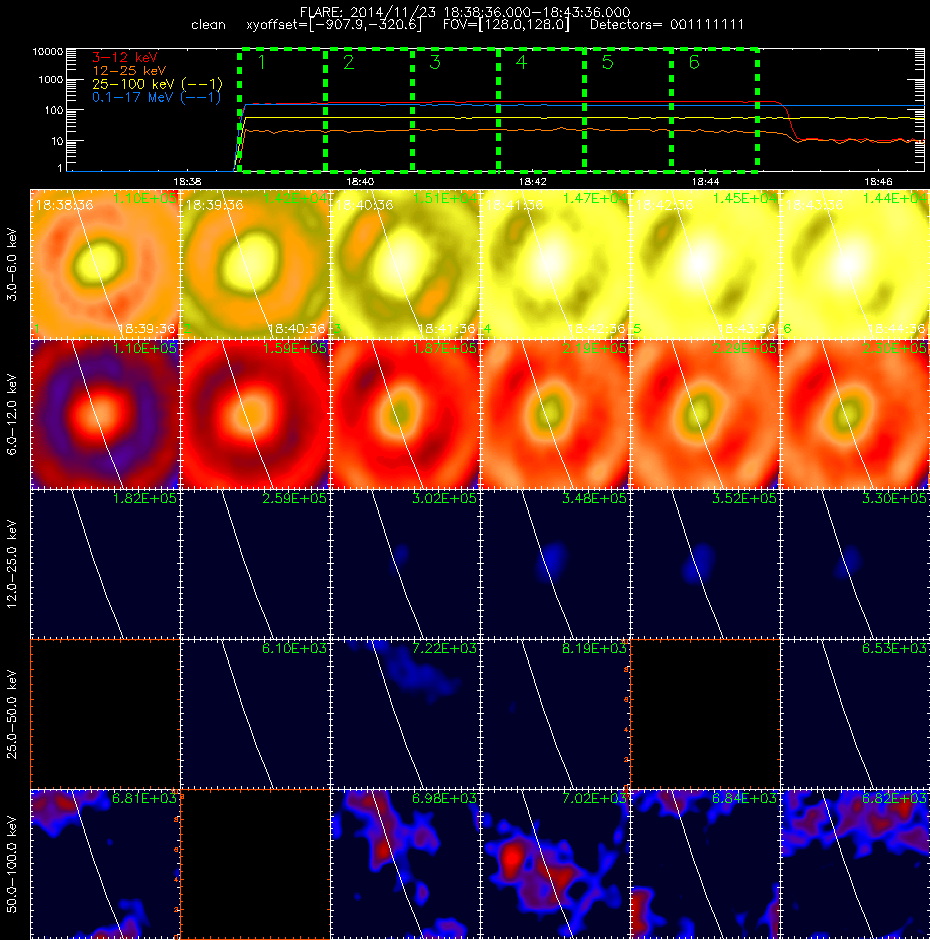Open the 12.0-25.0 keV image labeled 2.59E+05
The height and width of the screenshot is (940, 930).
(x=255, y=564)
